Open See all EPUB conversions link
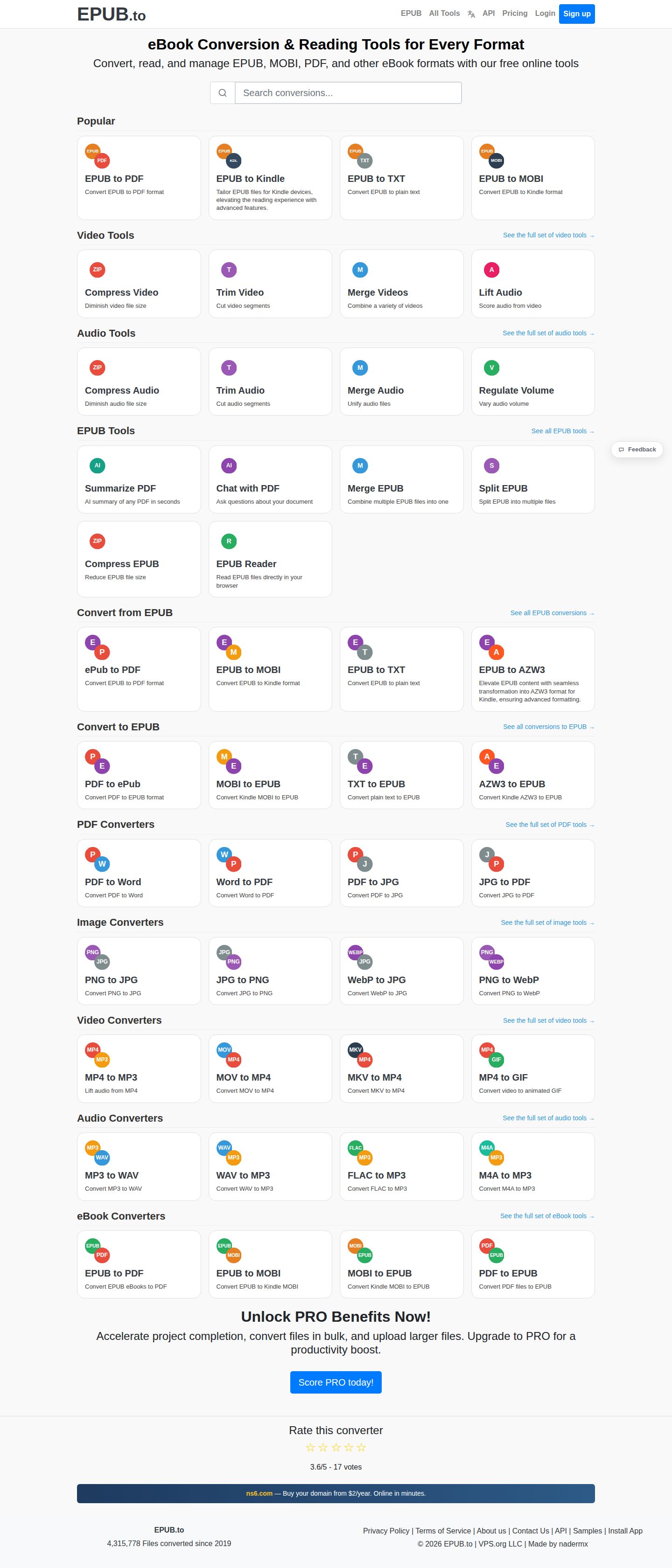The height and width of the screenshot is (1568, 672). [x=552, y=613]
